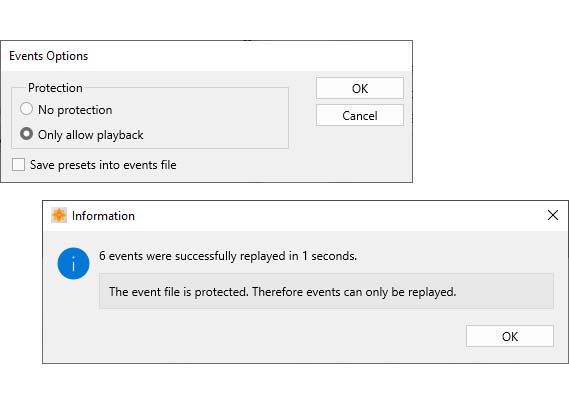This screenshot has width=569, height=404.
Task: Click the "Save presets into events file" label
Action: click(103, 165)
